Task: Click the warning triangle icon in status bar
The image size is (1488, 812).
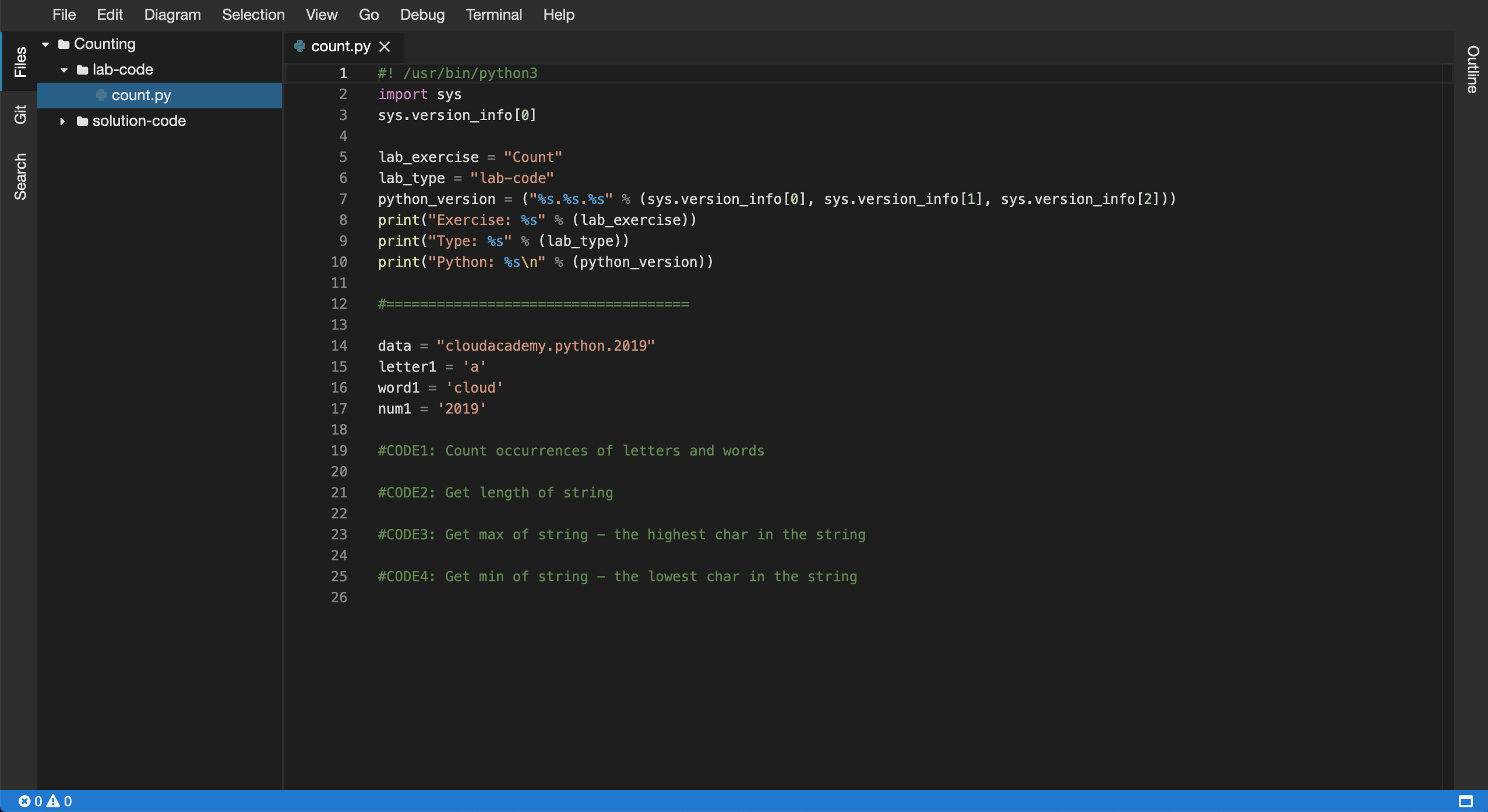Action: (53, 801)
